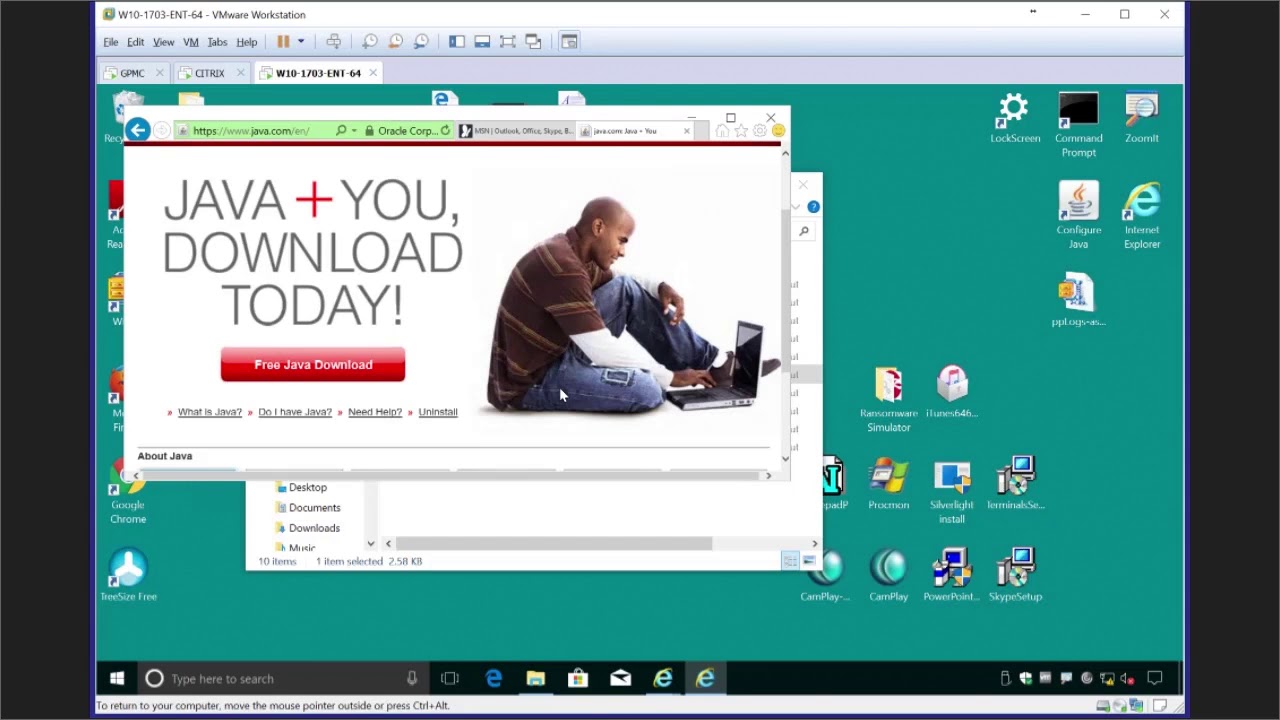Viewport: 1280px width, 720px height.
Task: Expand the power options dropdown arrow
Action: point(300,42)
